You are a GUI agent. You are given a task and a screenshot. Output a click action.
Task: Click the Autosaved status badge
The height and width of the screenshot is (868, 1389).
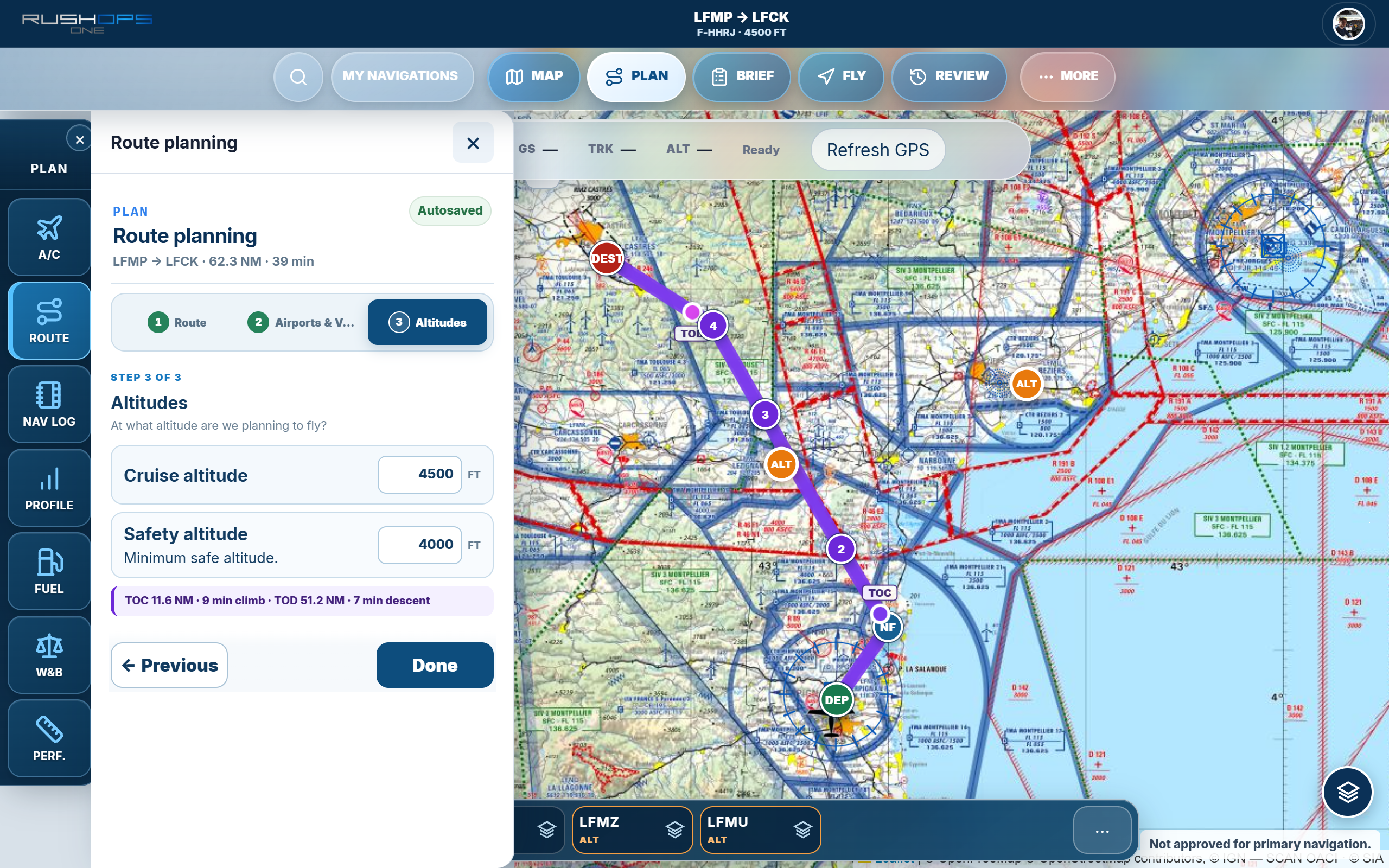click(450, 210)
